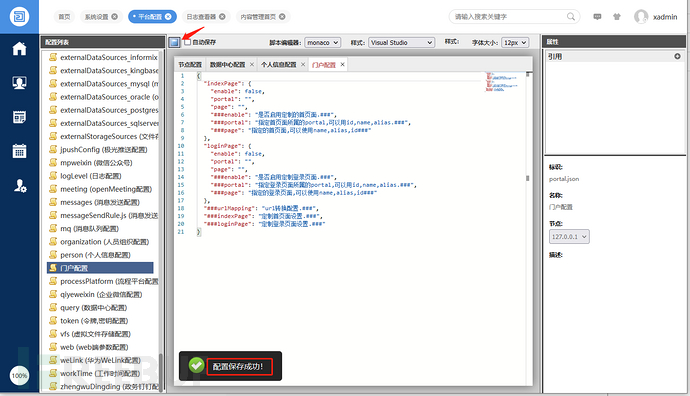Switch to the 节点配置 editor tab

point(190,65)
